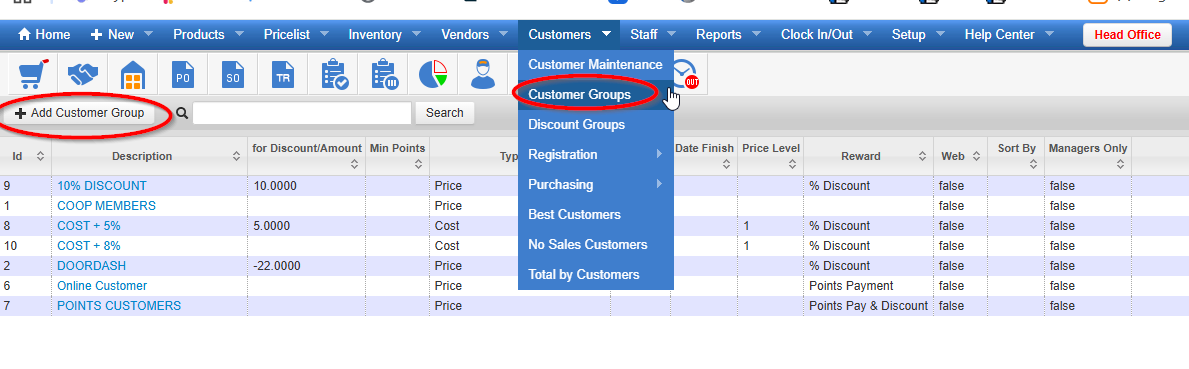Viewport: 1189px width, 369px height.
Task: Open the clipboard with checkmark icon
Action: click(334, 74)
